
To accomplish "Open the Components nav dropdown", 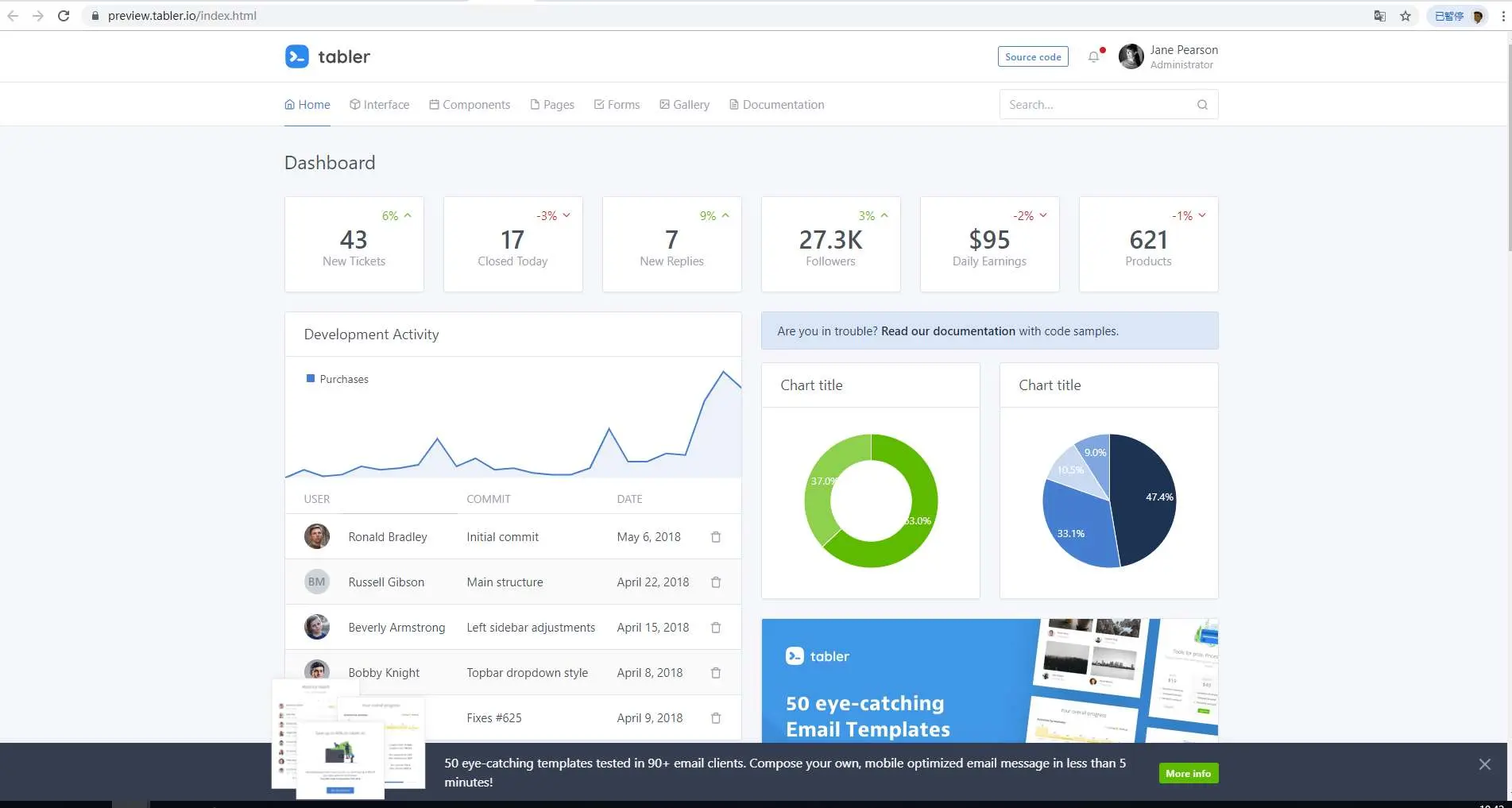I will [x=470, y=105].
